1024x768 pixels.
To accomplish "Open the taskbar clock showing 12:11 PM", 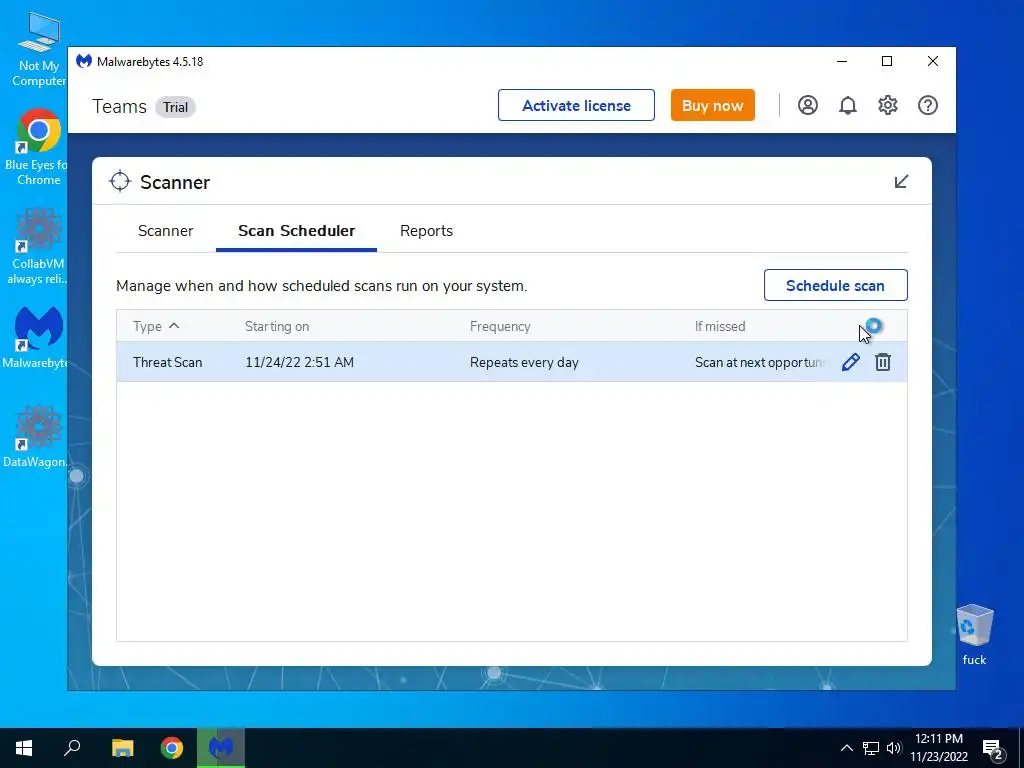I will point(938,748).
